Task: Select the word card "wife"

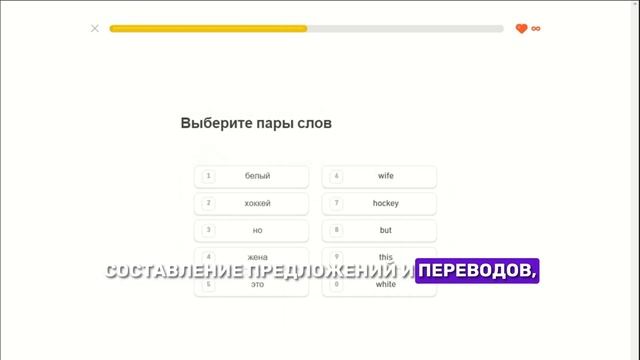Action: click(x=379, y=176)
